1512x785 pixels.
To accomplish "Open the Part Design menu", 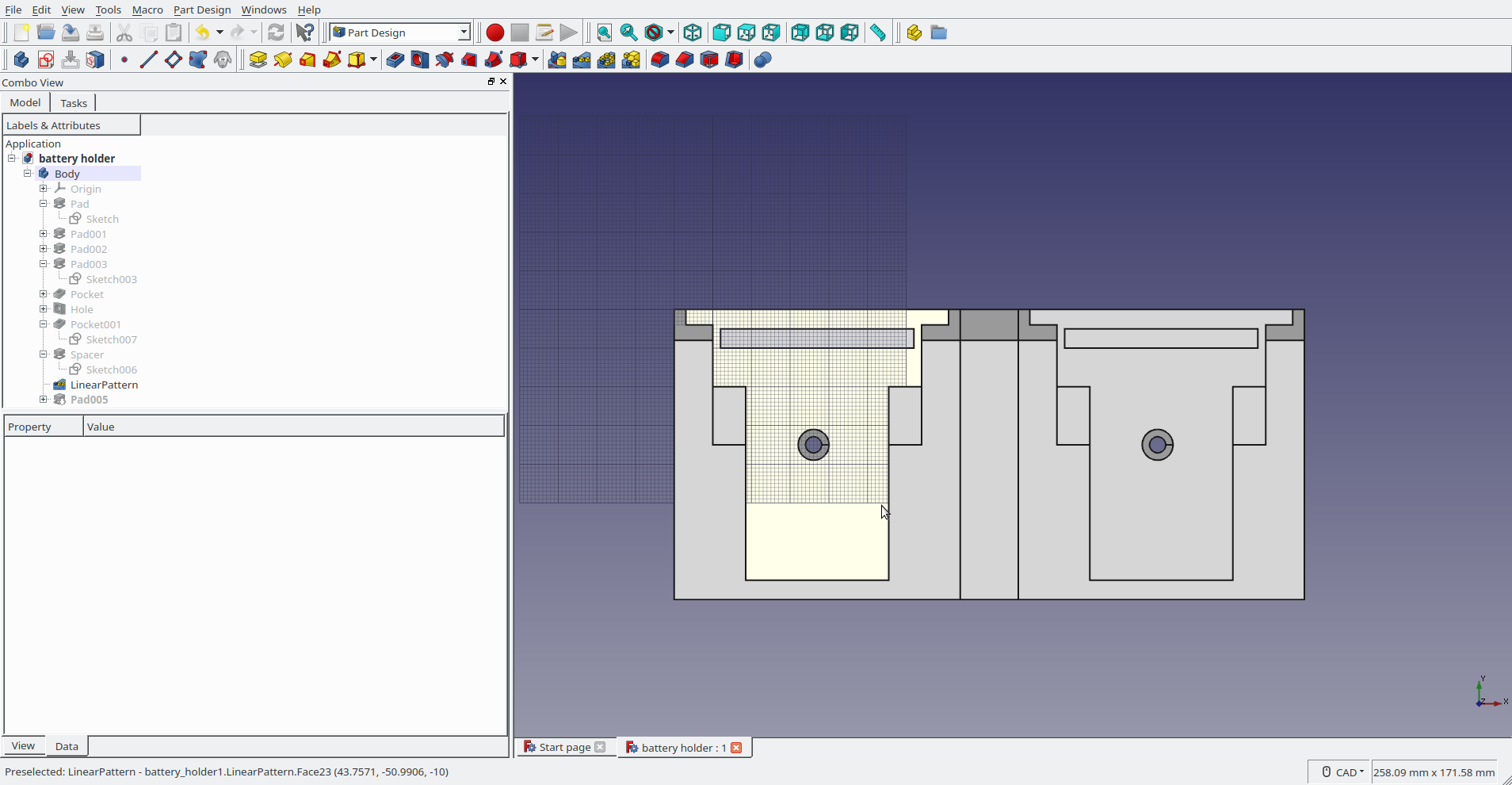I will tap(202, 10).
